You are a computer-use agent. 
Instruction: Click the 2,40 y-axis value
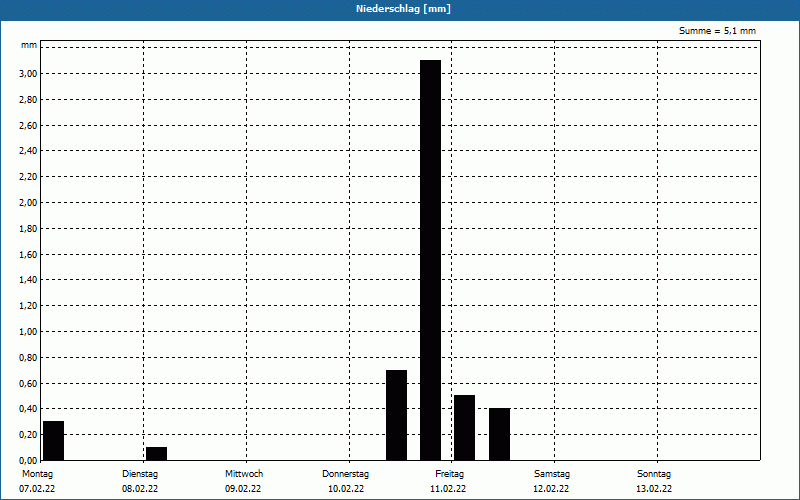coord(28,151)
